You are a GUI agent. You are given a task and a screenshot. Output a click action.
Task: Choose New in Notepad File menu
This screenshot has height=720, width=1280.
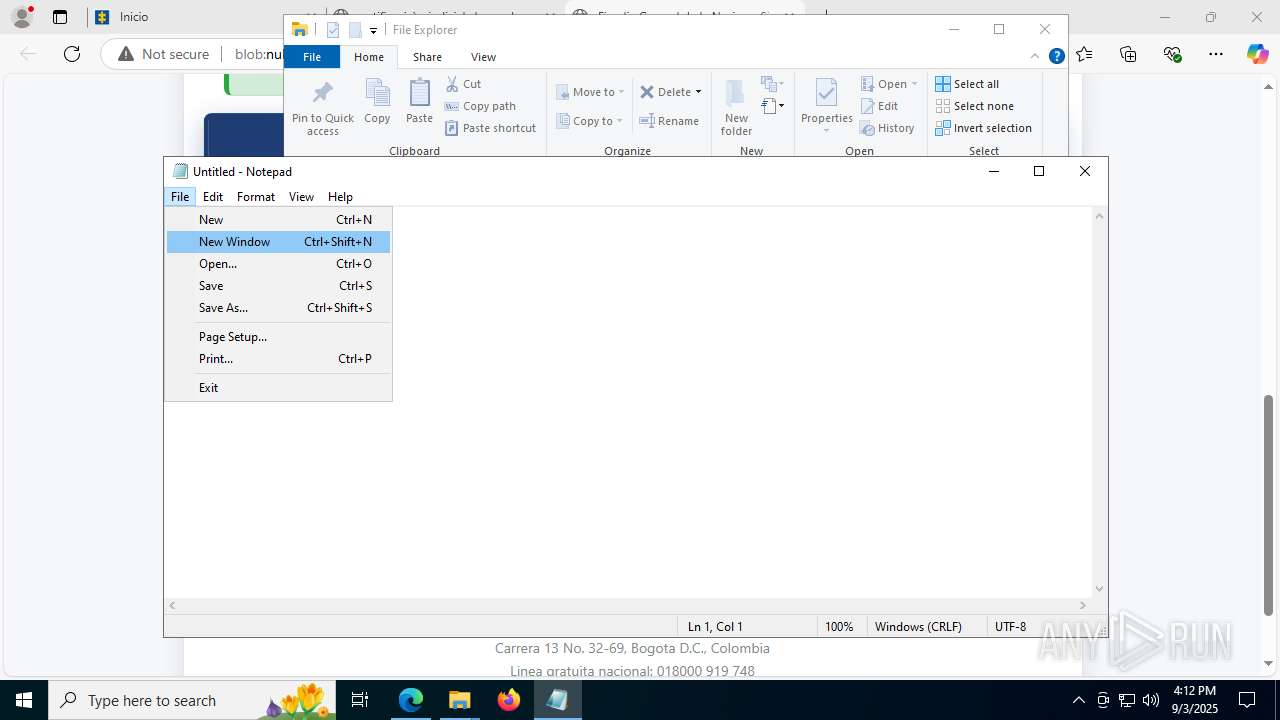pyautogui.click(x=278, y=220)
